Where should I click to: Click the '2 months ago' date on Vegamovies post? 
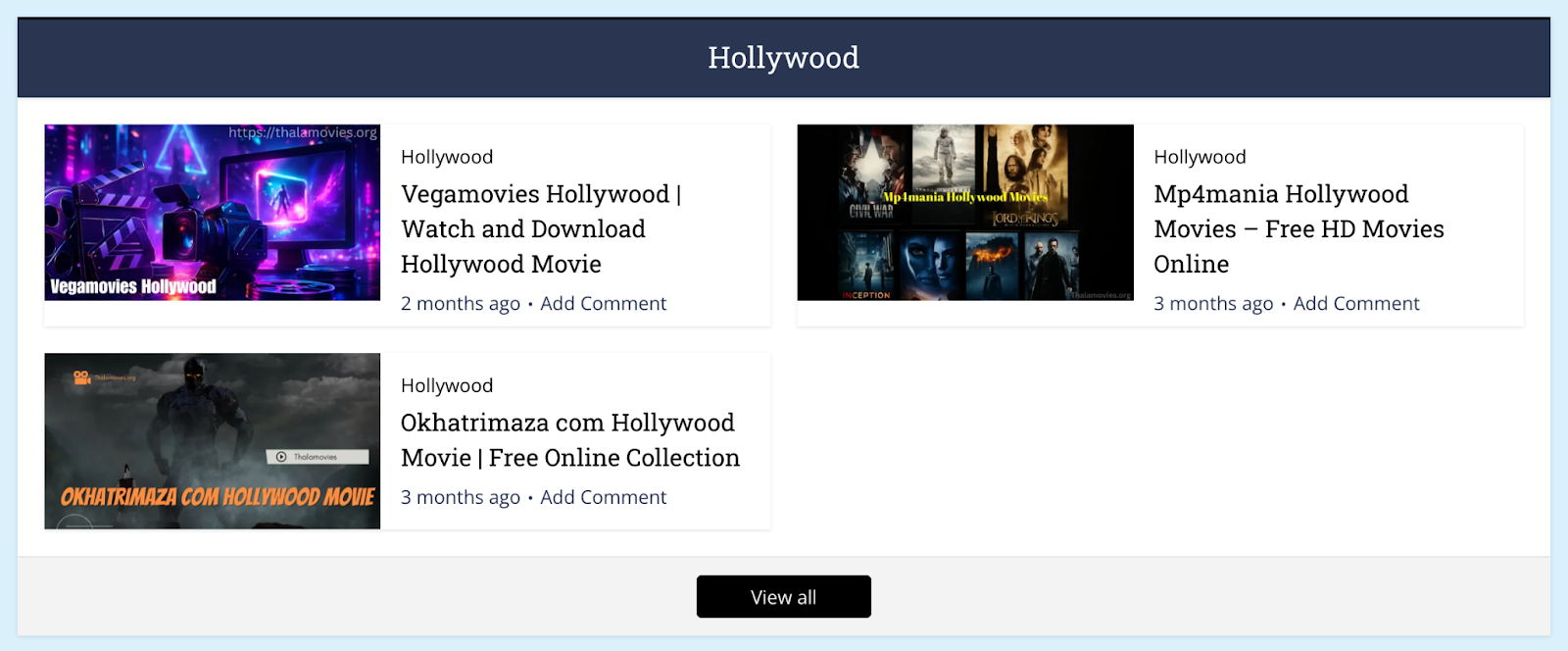[460, 304]
